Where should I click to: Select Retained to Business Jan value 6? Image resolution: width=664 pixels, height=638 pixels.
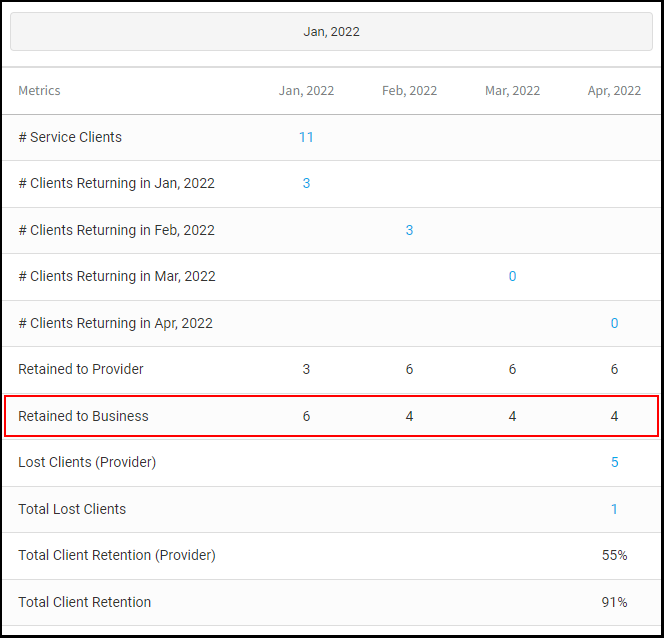(x=306, y=416)
